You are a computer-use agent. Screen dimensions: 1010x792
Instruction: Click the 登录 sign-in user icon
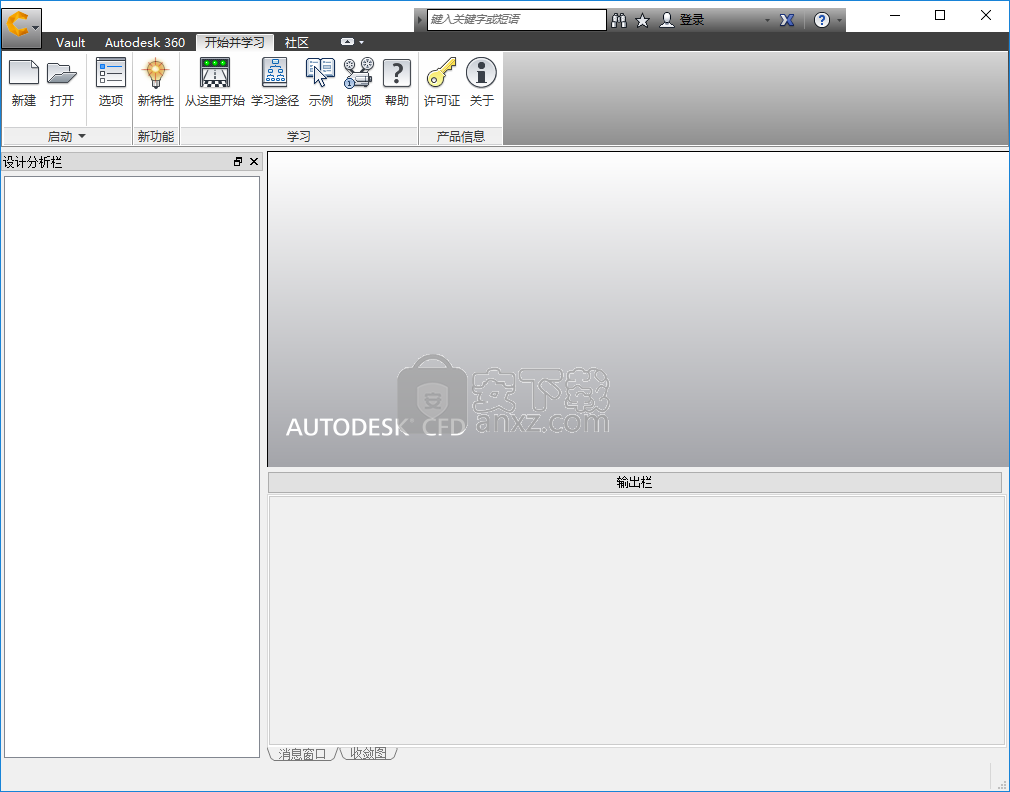click(x=667, y=20)
